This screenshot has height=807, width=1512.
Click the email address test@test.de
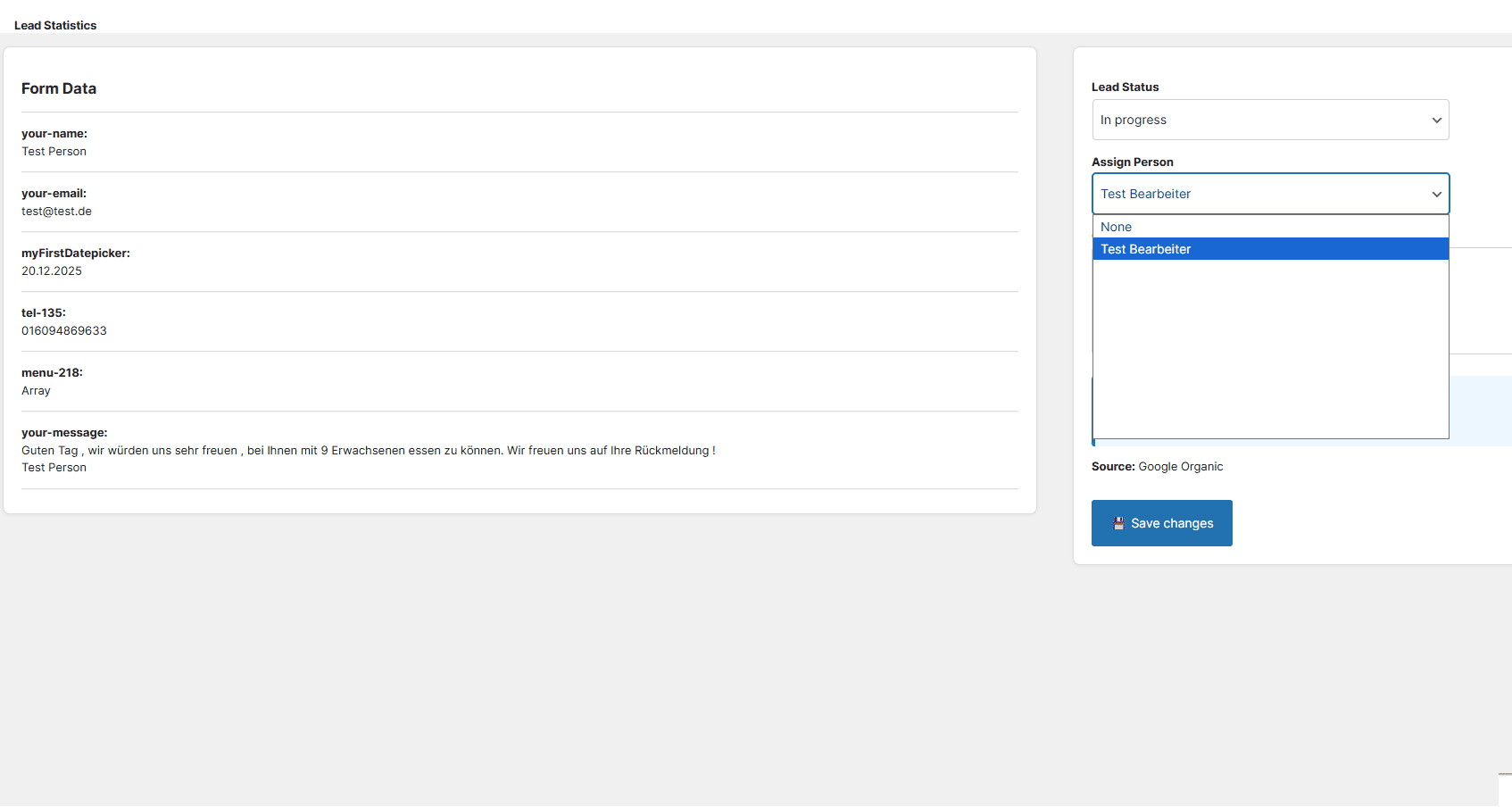click(56, 211)
